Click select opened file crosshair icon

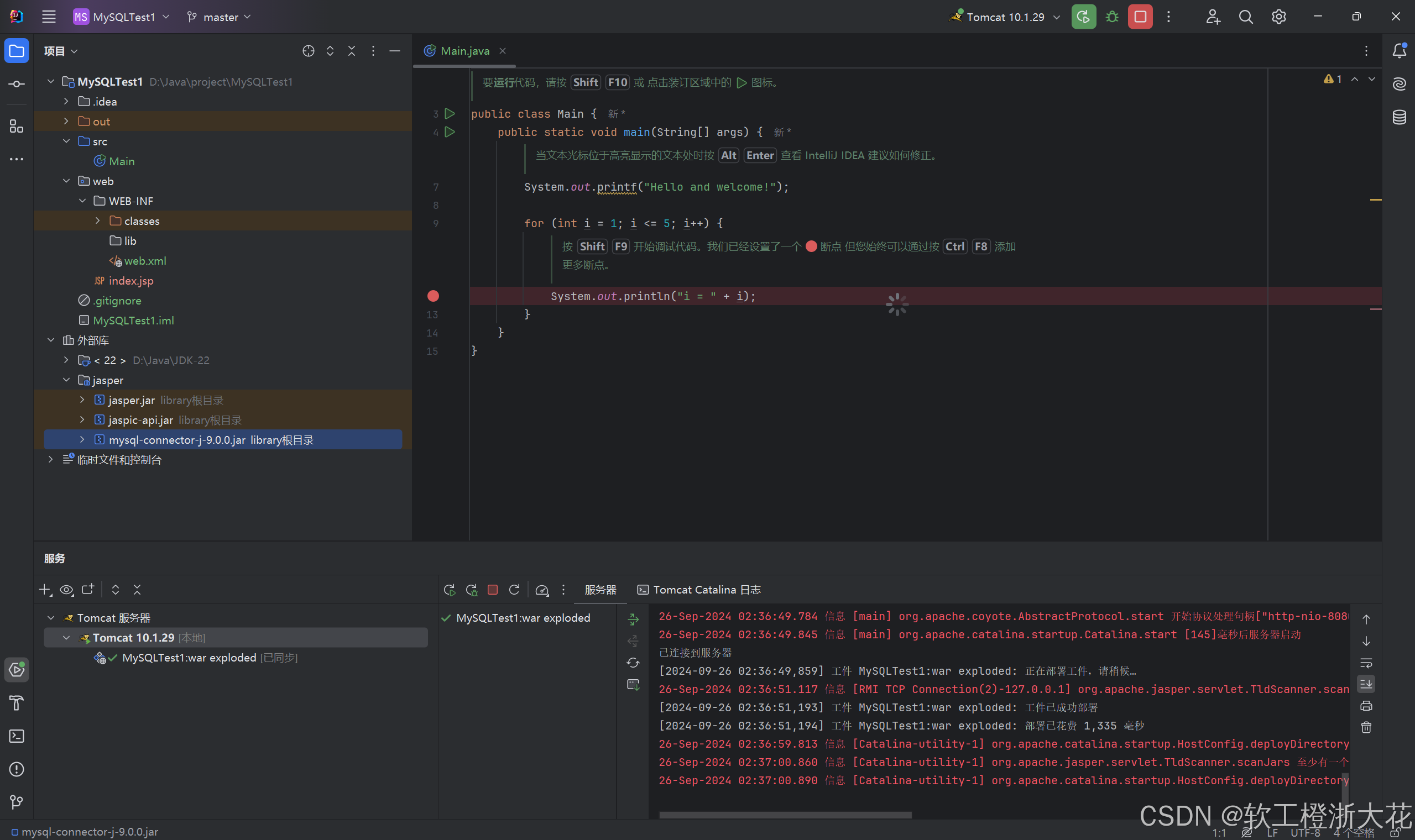[x=308, y=51]
